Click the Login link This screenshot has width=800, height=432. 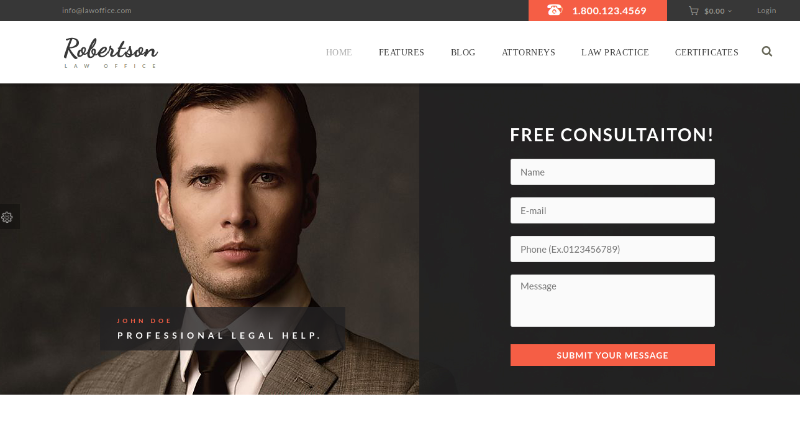[x=766, y=10]
